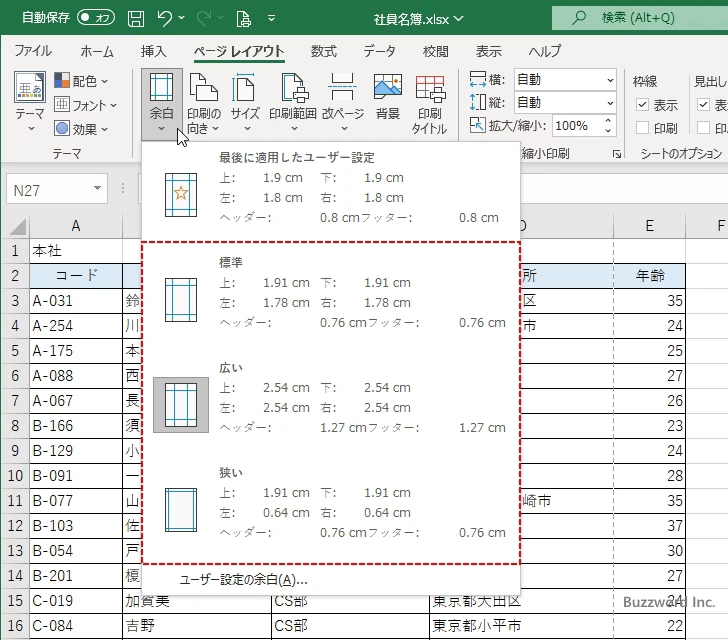Select row 1 header
This screenshot has width=728, height=640.
15,251
